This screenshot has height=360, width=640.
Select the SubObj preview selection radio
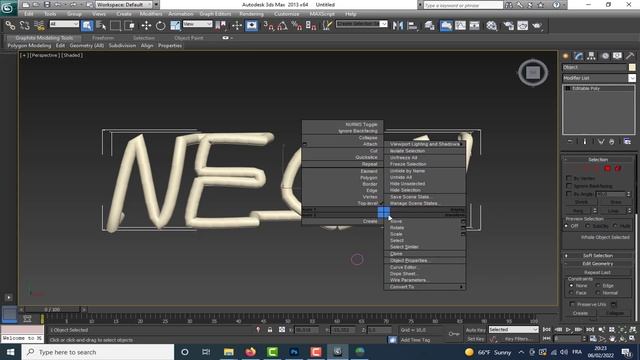tap(588, 226)
